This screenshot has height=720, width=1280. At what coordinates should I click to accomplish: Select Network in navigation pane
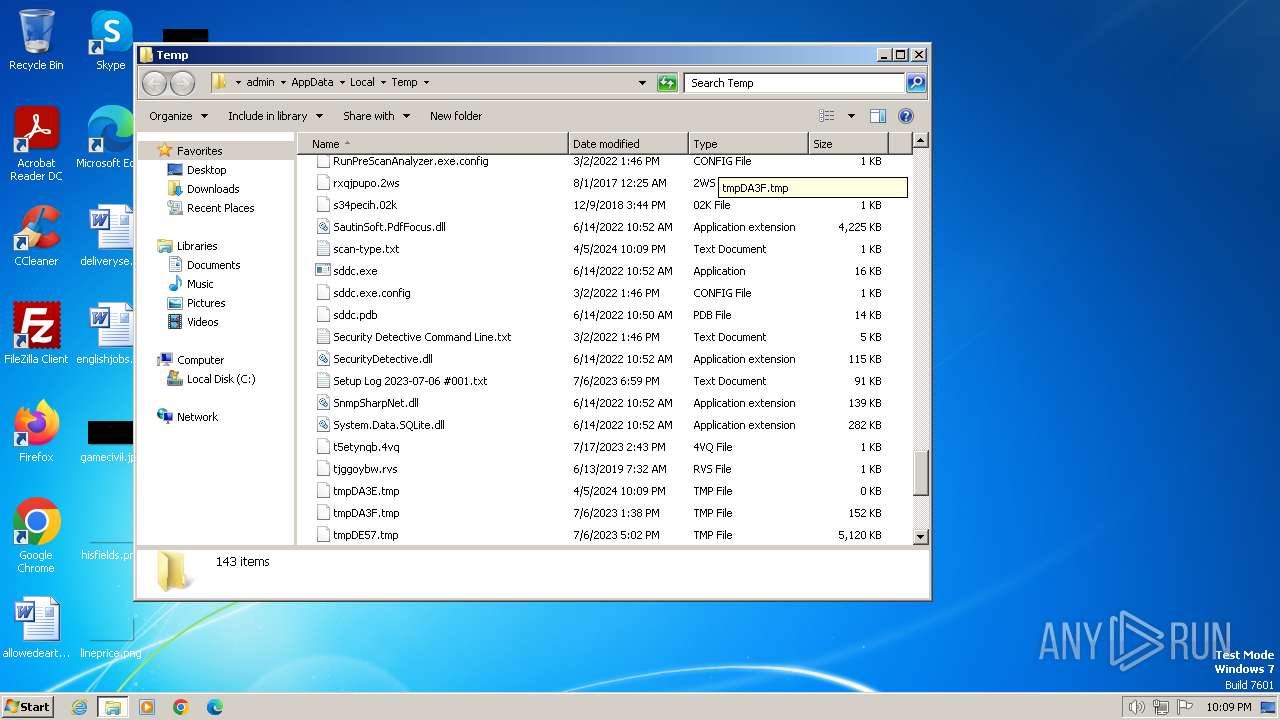click(197, 417)
